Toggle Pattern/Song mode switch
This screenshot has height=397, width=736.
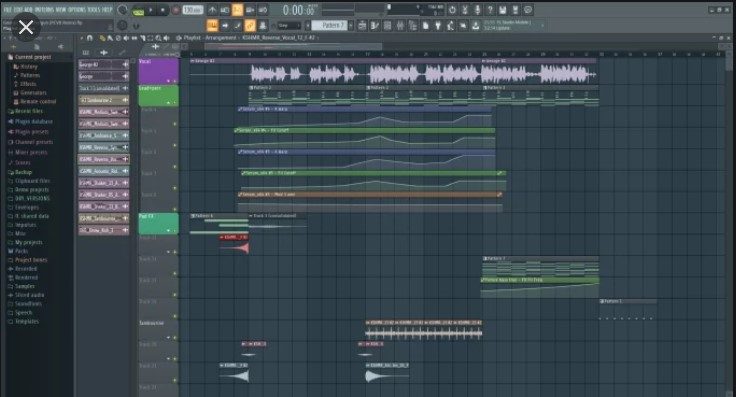pyautogui.click(x=138, y=10)
